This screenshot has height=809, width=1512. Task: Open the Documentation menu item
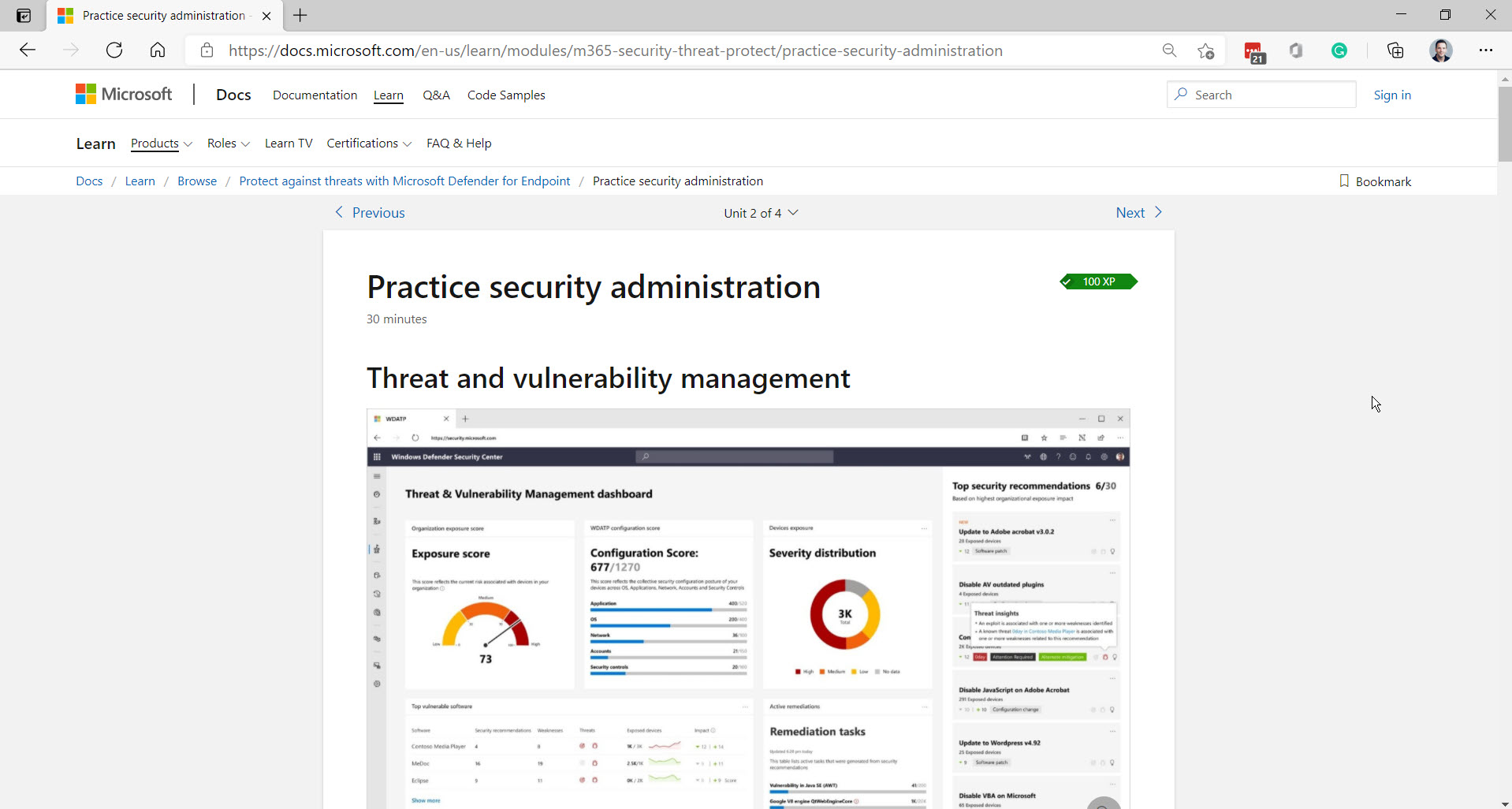click(315, 95)
